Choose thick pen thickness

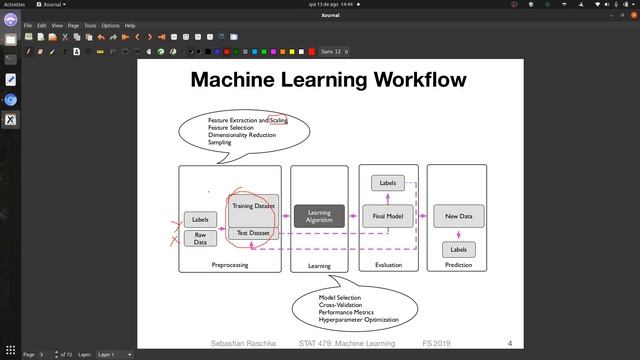[198, 52]
